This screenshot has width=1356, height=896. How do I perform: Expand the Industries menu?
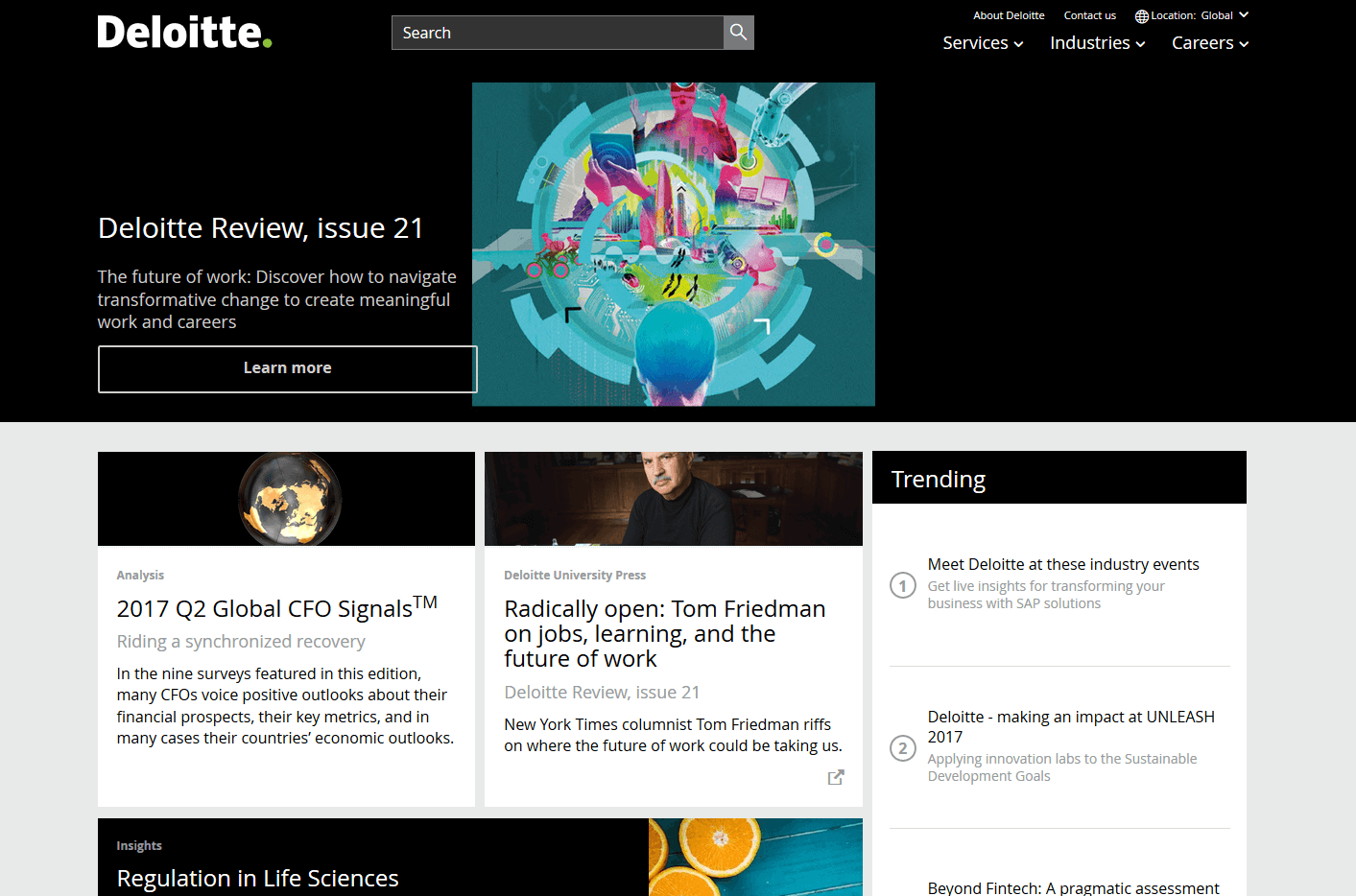coord(1097,43)
